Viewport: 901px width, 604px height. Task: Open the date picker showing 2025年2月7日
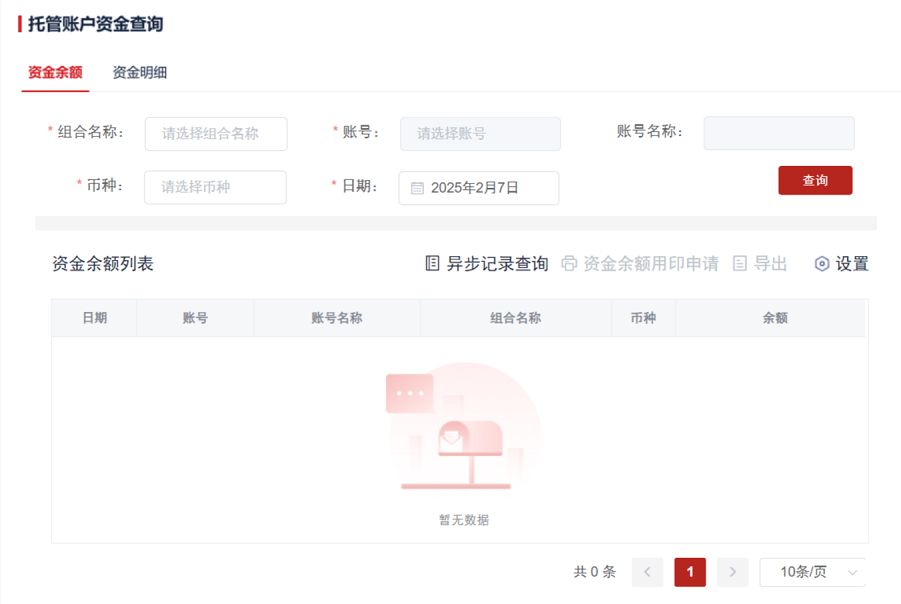tap(479, 188)
